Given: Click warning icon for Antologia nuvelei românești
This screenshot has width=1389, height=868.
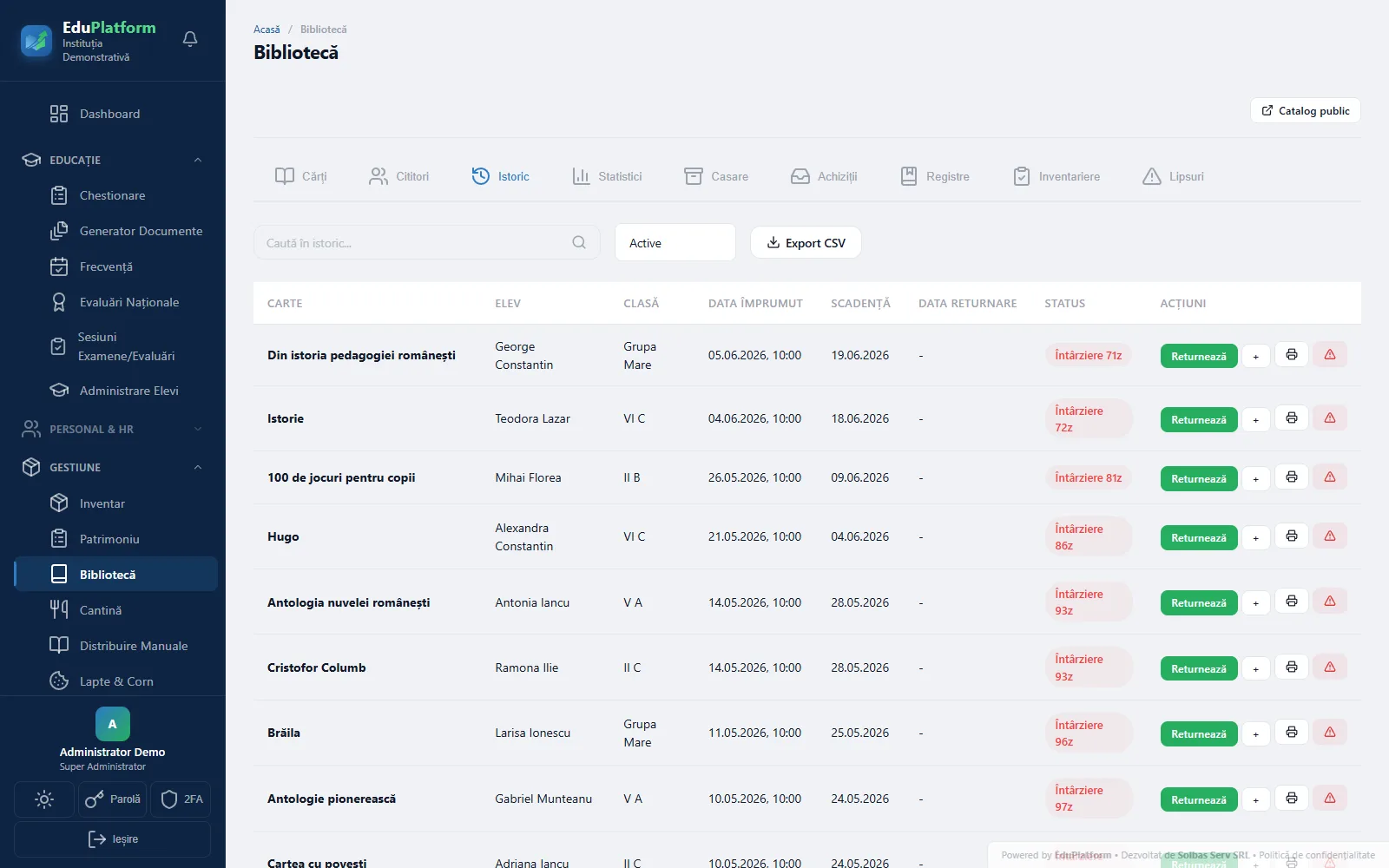Looking at the screenshot, I should (x=1330, y=601).
